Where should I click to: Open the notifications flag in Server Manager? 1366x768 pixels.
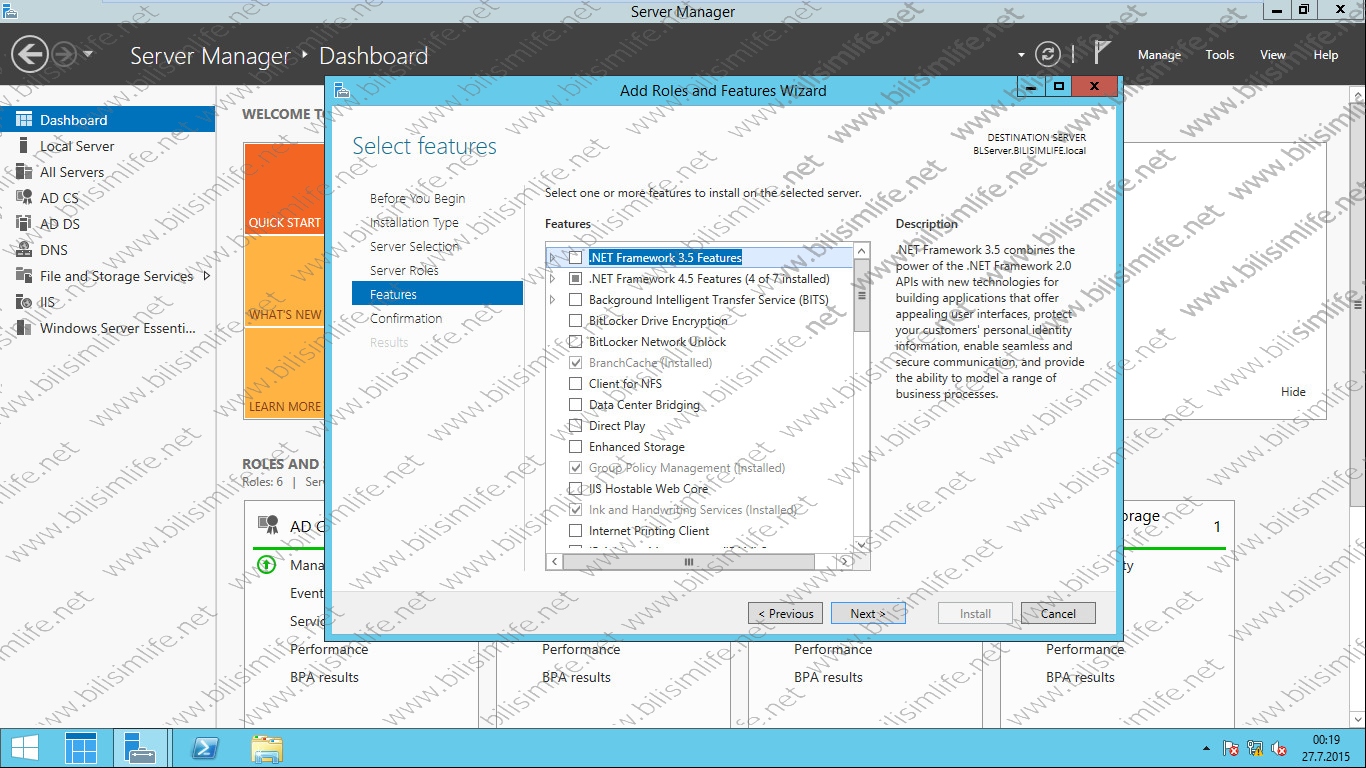pos(1101,54)
